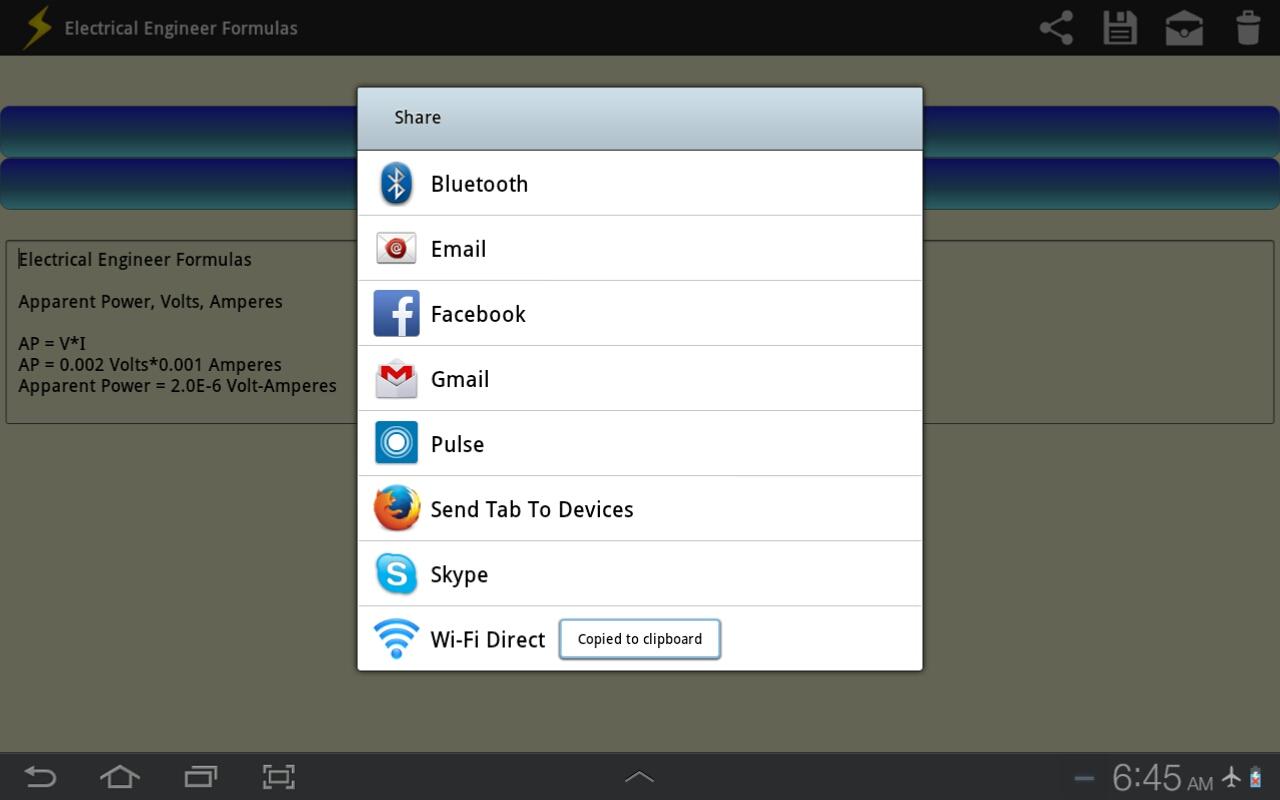Select Wi-Fi Direct option

point(640,638)
